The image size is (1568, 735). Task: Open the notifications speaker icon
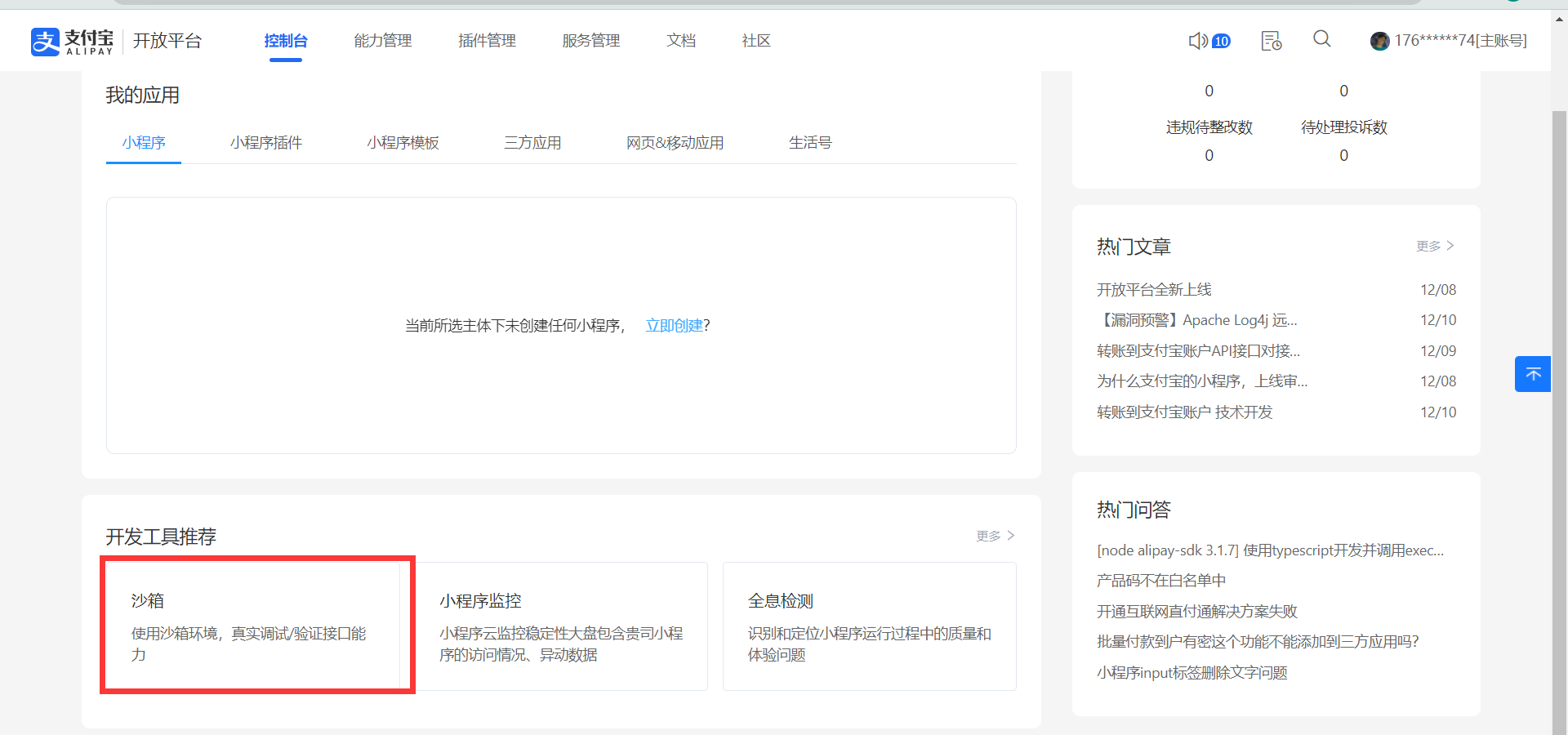pos(1197,41)
